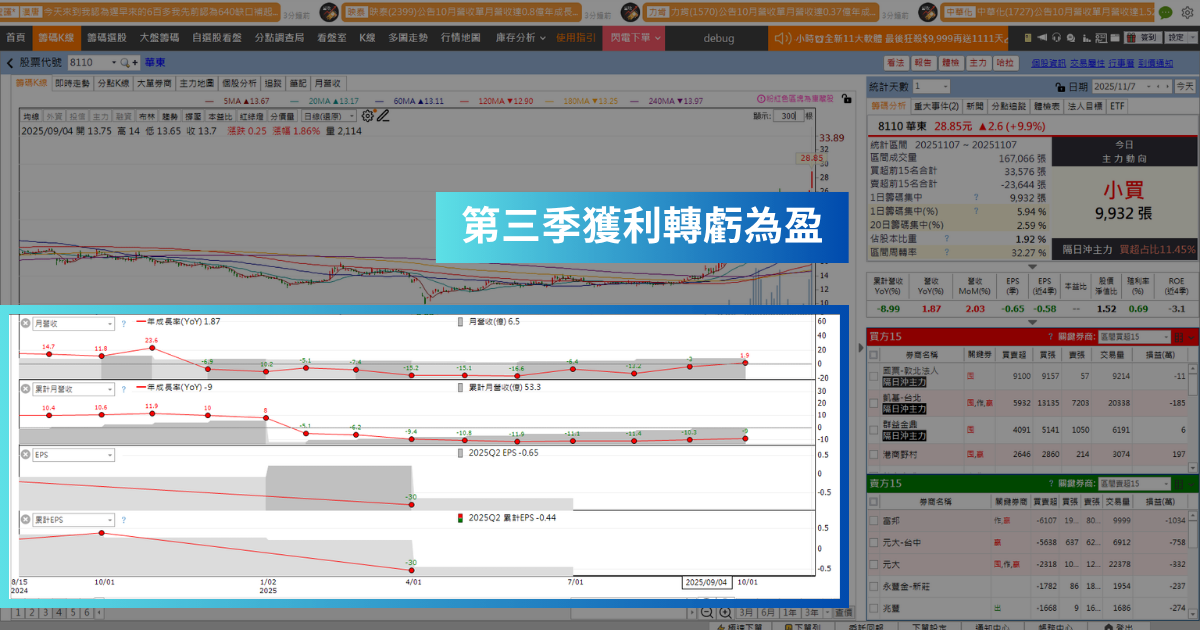This screenshot has width=1200, height=630.
Task: Toggle checkbox for 元大-台中 row
Action: coord(873,544)
